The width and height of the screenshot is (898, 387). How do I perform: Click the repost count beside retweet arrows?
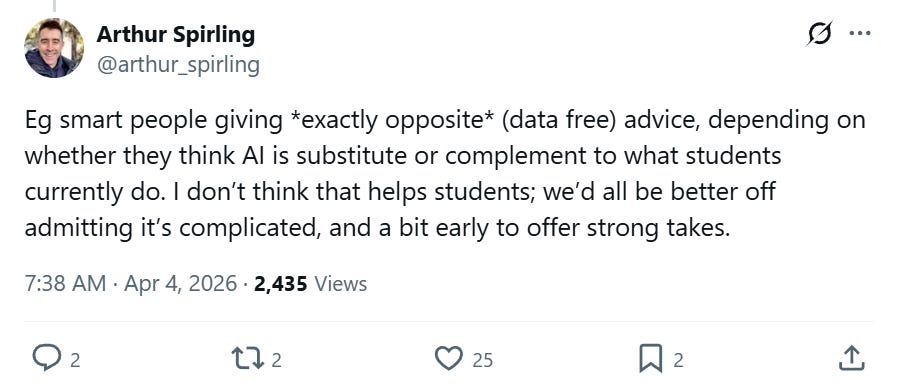click(x=276, y=360)
